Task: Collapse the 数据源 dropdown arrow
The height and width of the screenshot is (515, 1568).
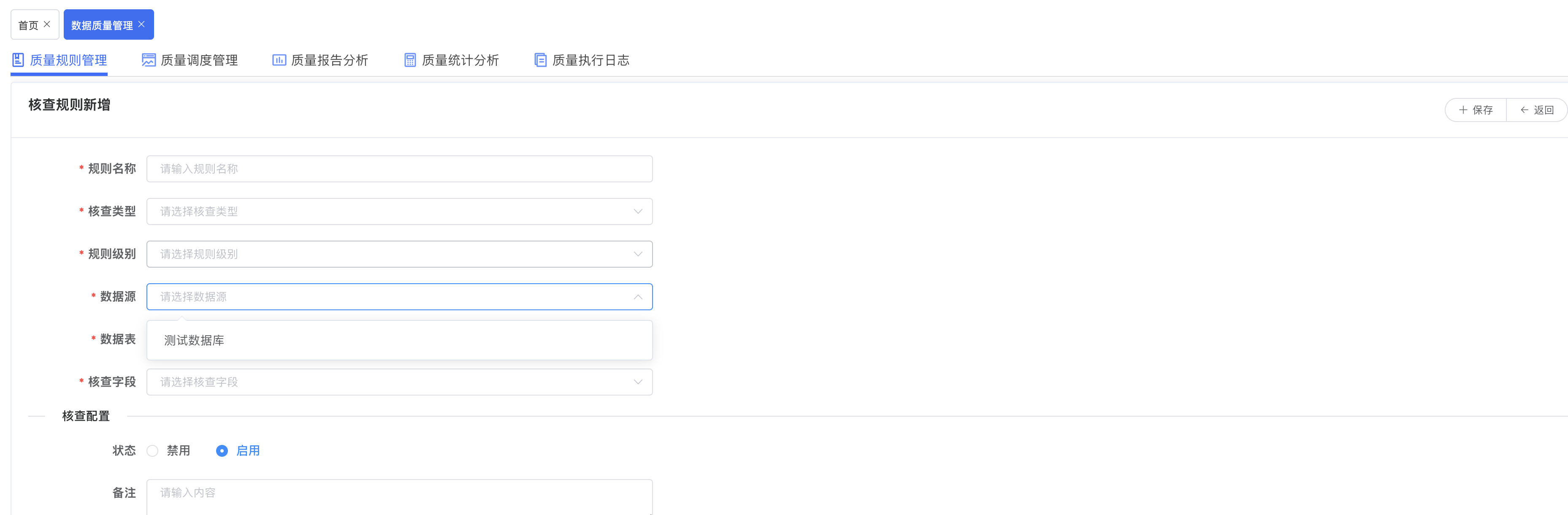Action: (x=638, y=297)
